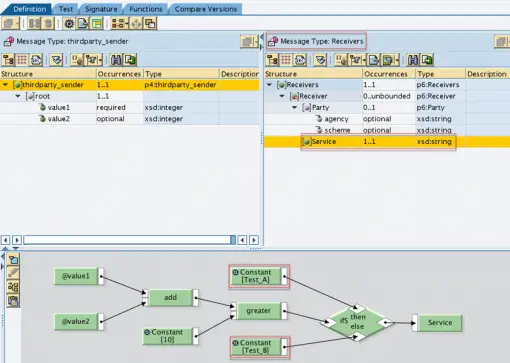
Task: Collapse the root node in source structure
Action: pos(18,96)
